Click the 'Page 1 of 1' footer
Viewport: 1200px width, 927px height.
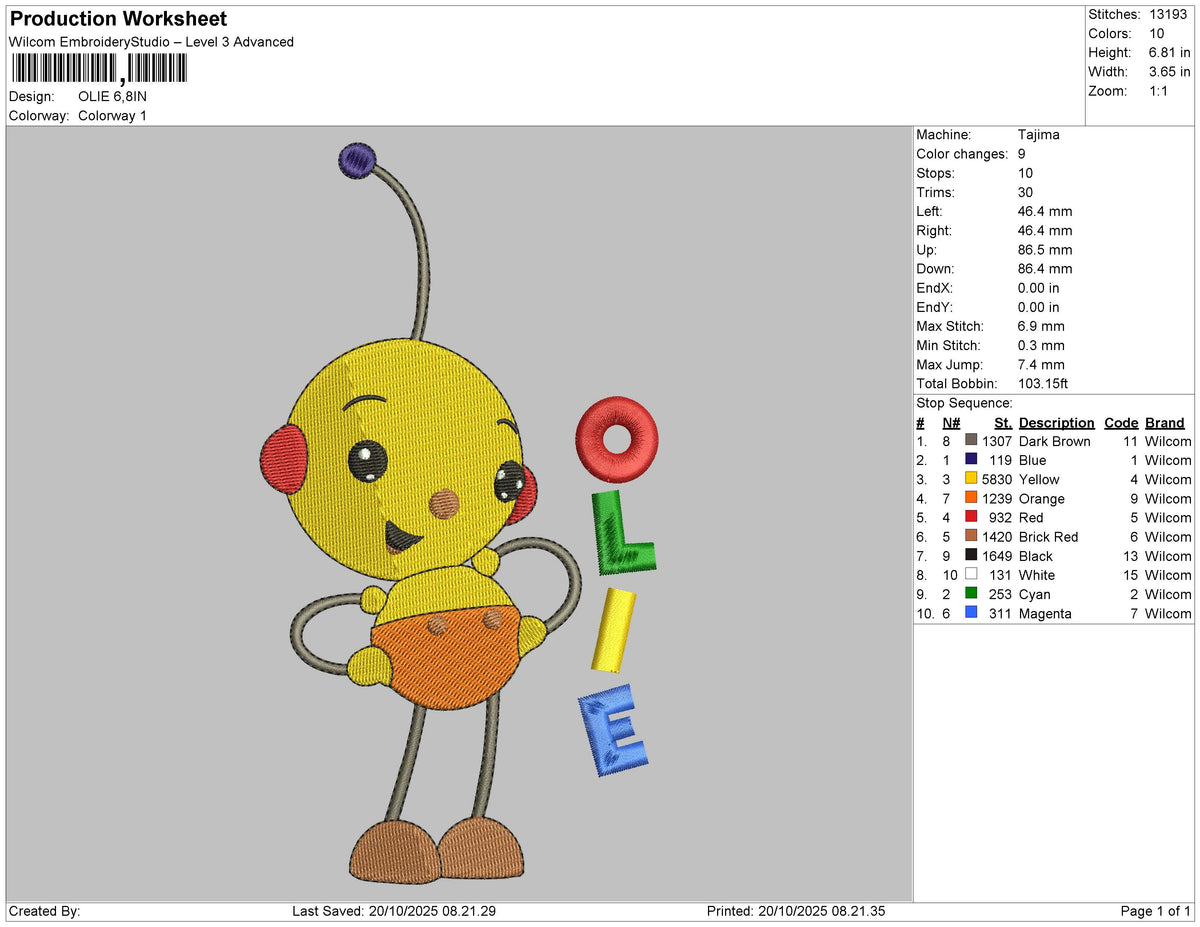[x=1156, y=911]
